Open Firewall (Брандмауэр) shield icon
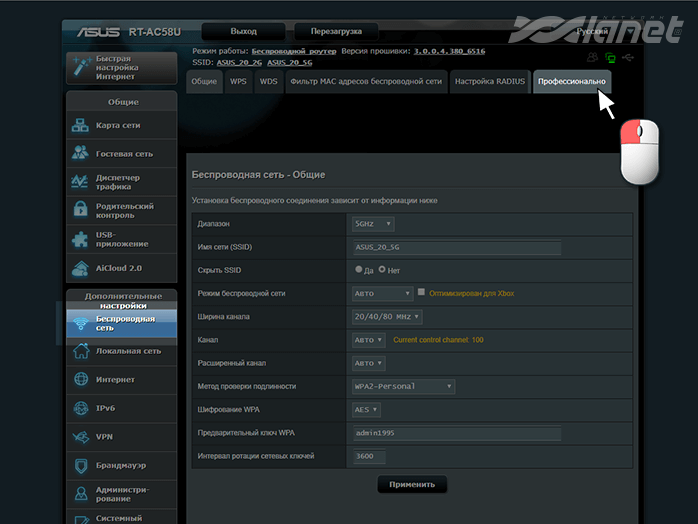Screen dimensions: 698x524 pyautogui.click(x=82, y=465)
